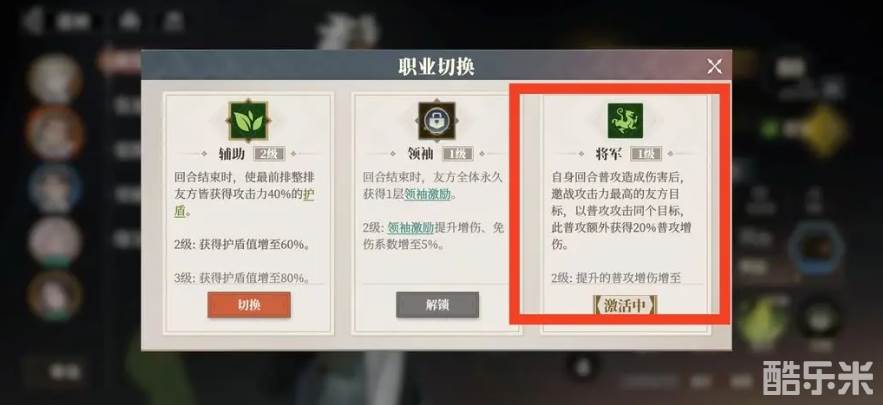This screenshot has height=405, width=883.
Task: Click the blurred home icon in top bar
Action: 130,21
